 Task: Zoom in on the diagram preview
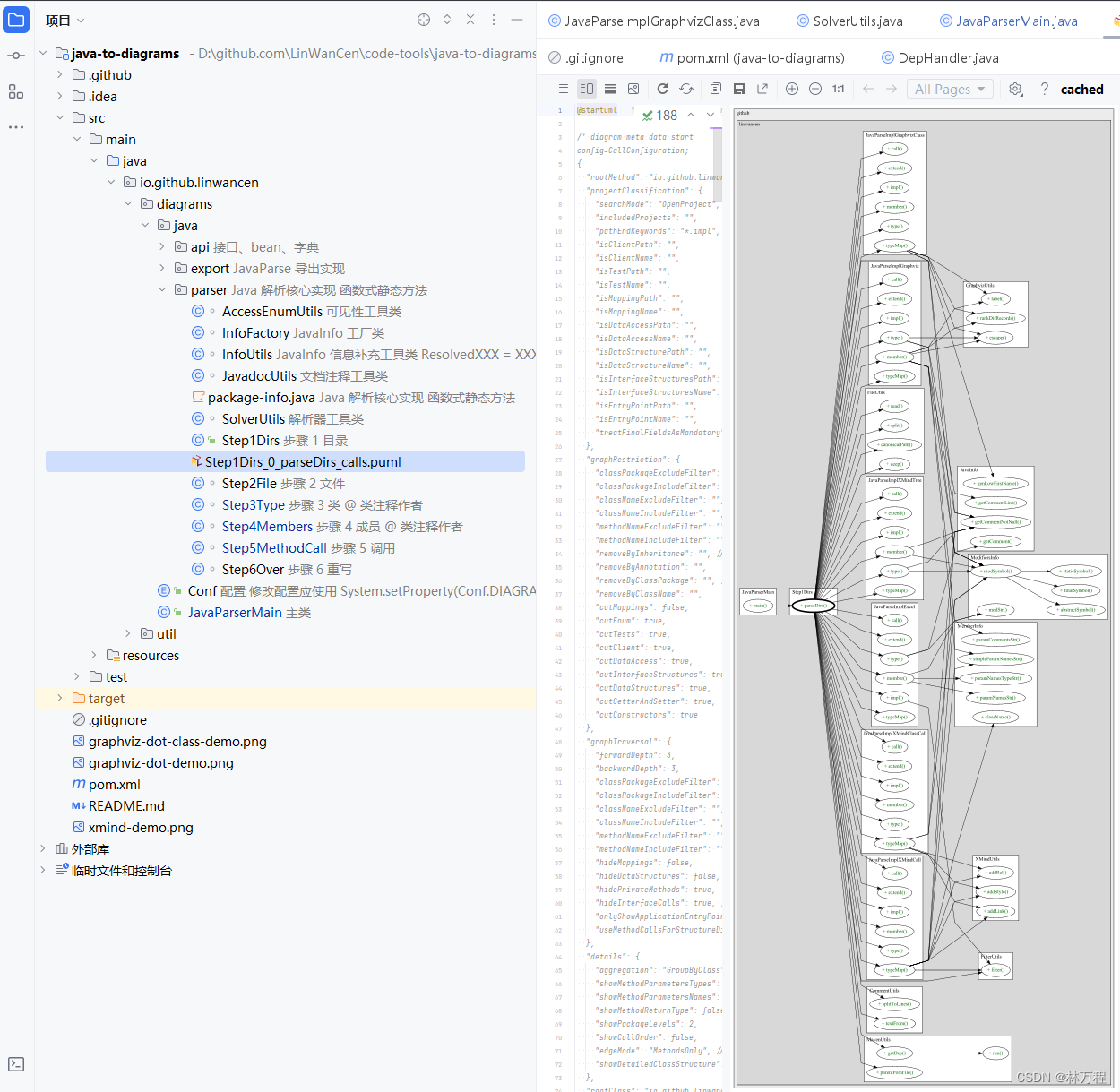(791, 89)
